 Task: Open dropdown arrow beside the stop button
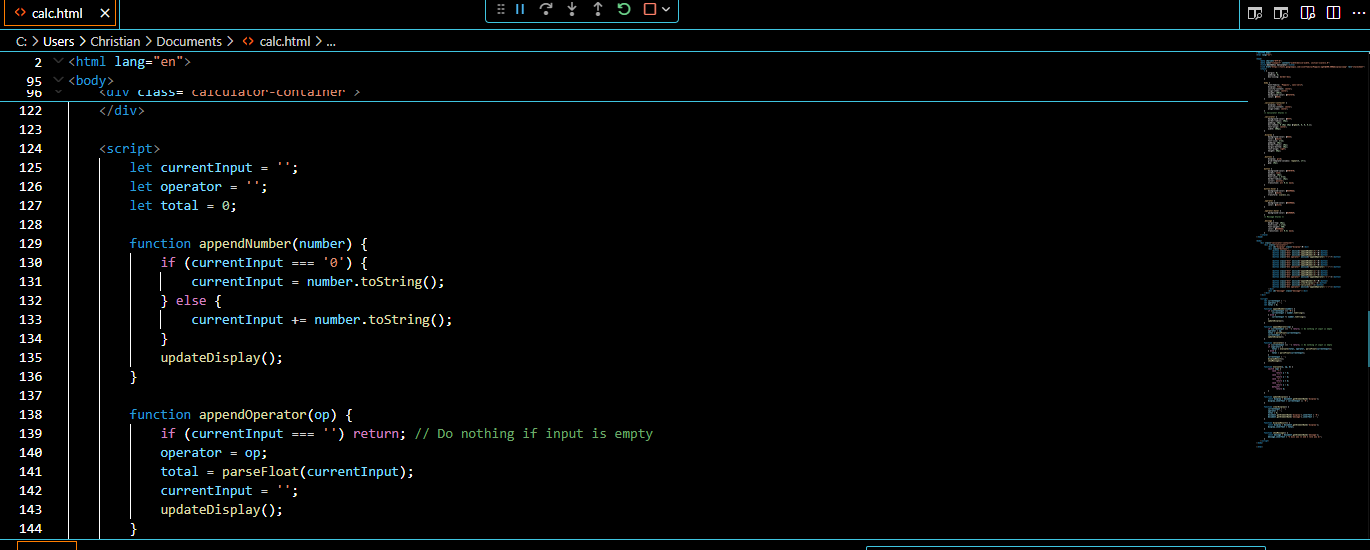pyautogui.click(x=667, y=9)
